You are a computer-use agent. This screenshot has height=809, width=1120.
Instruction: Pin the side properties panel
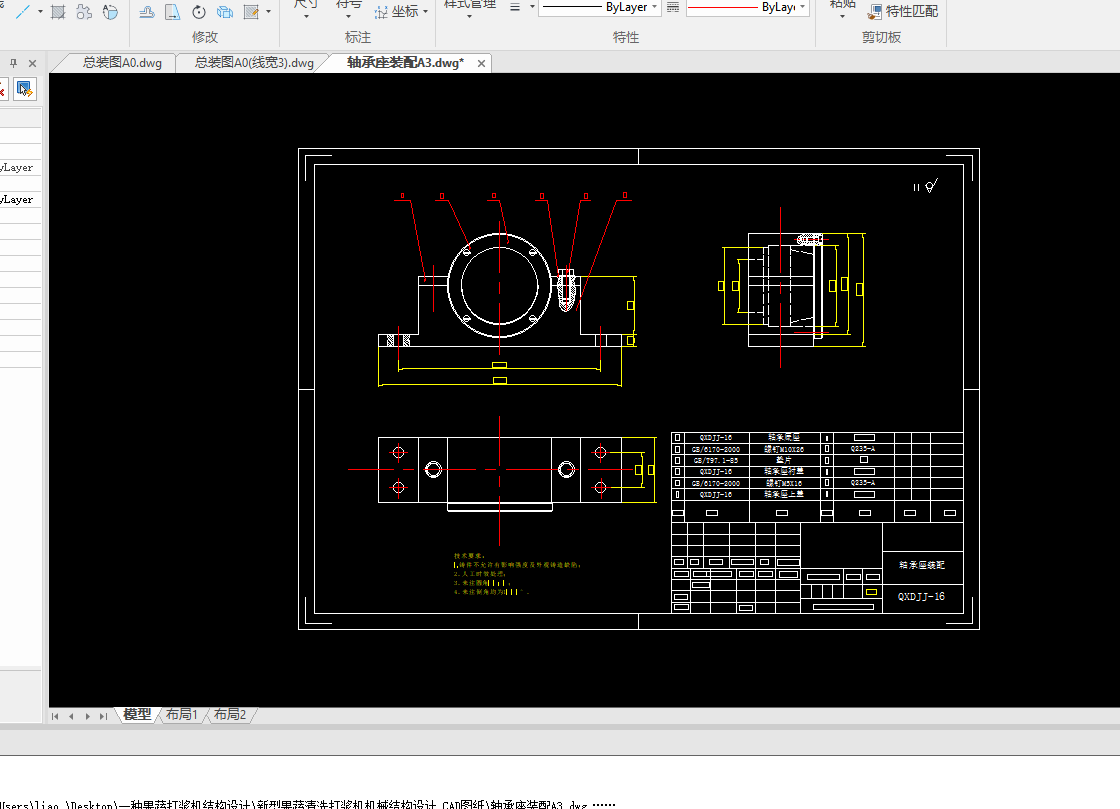point(14,62)
